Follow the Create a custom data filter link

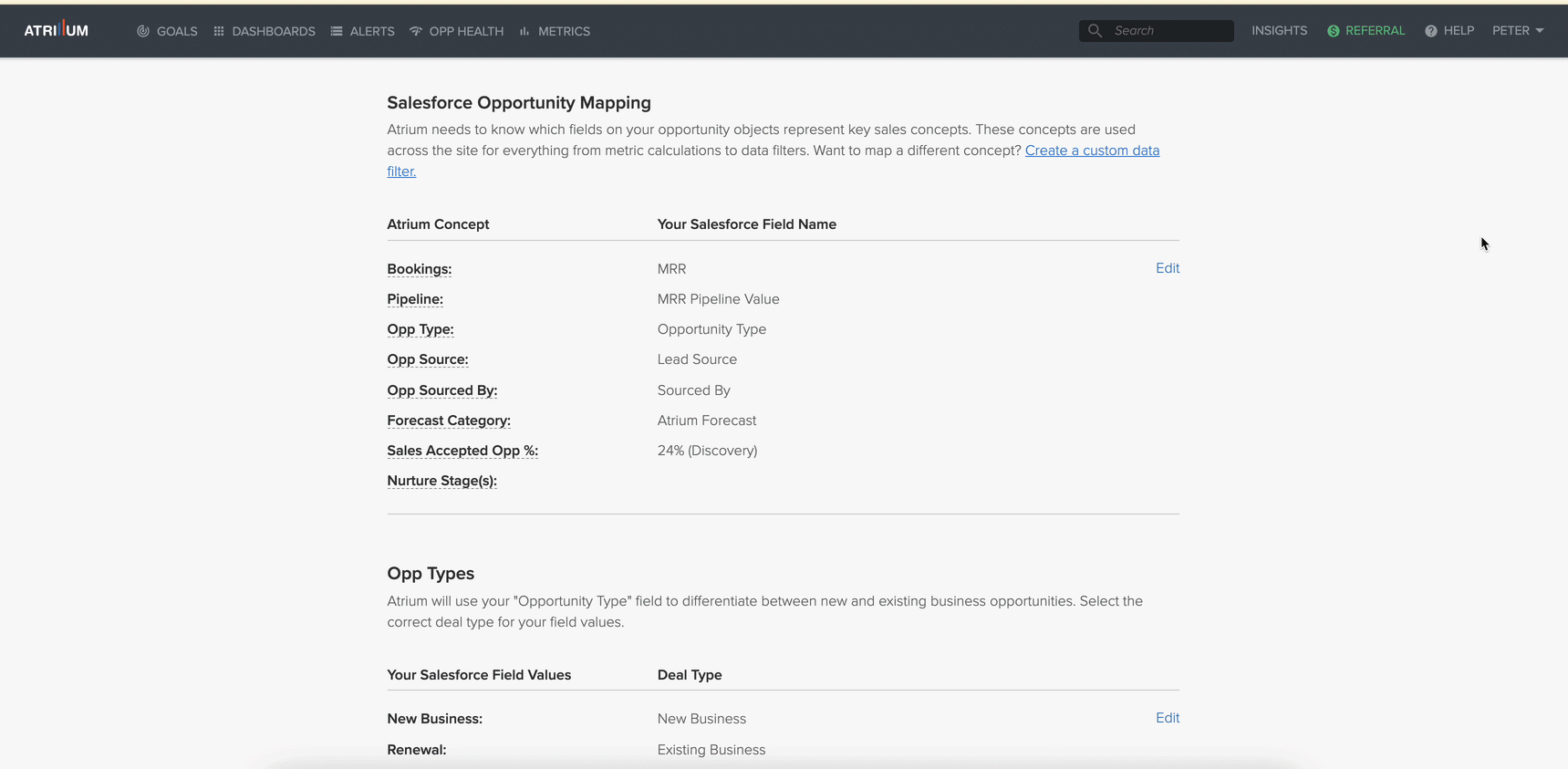[x=1092, y=151]
